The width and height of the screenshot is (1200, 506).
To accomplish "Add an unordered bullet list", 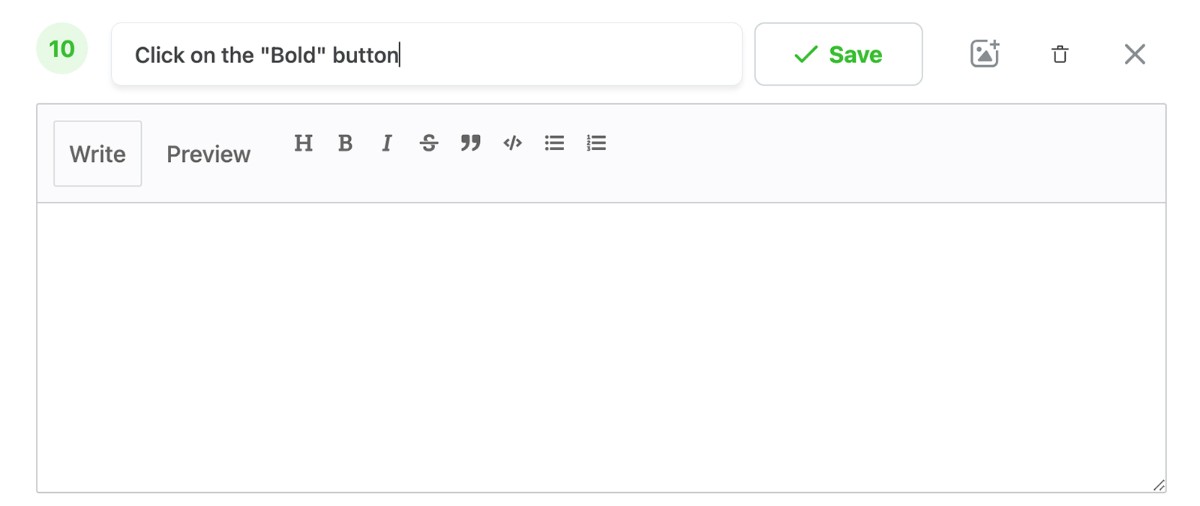I will [x=554, y=143].
